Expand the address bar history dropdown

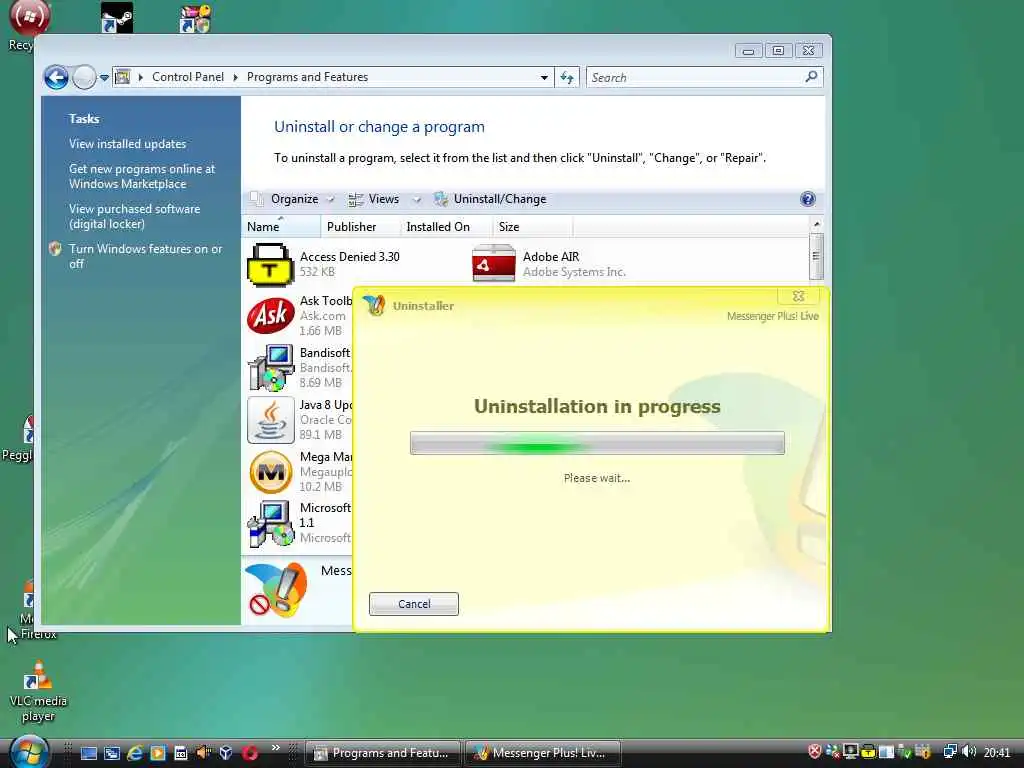pyautogui.click(x=544, y=78)
